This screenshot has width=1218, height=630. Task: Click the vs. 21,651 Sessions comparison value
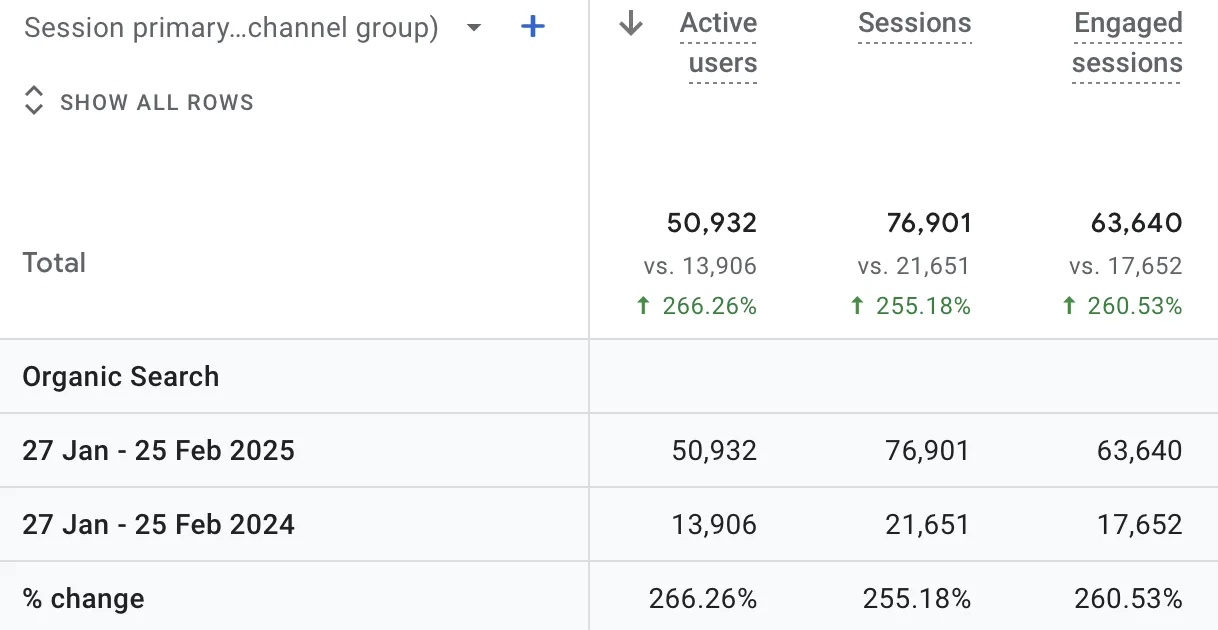[x=914, y=266]
